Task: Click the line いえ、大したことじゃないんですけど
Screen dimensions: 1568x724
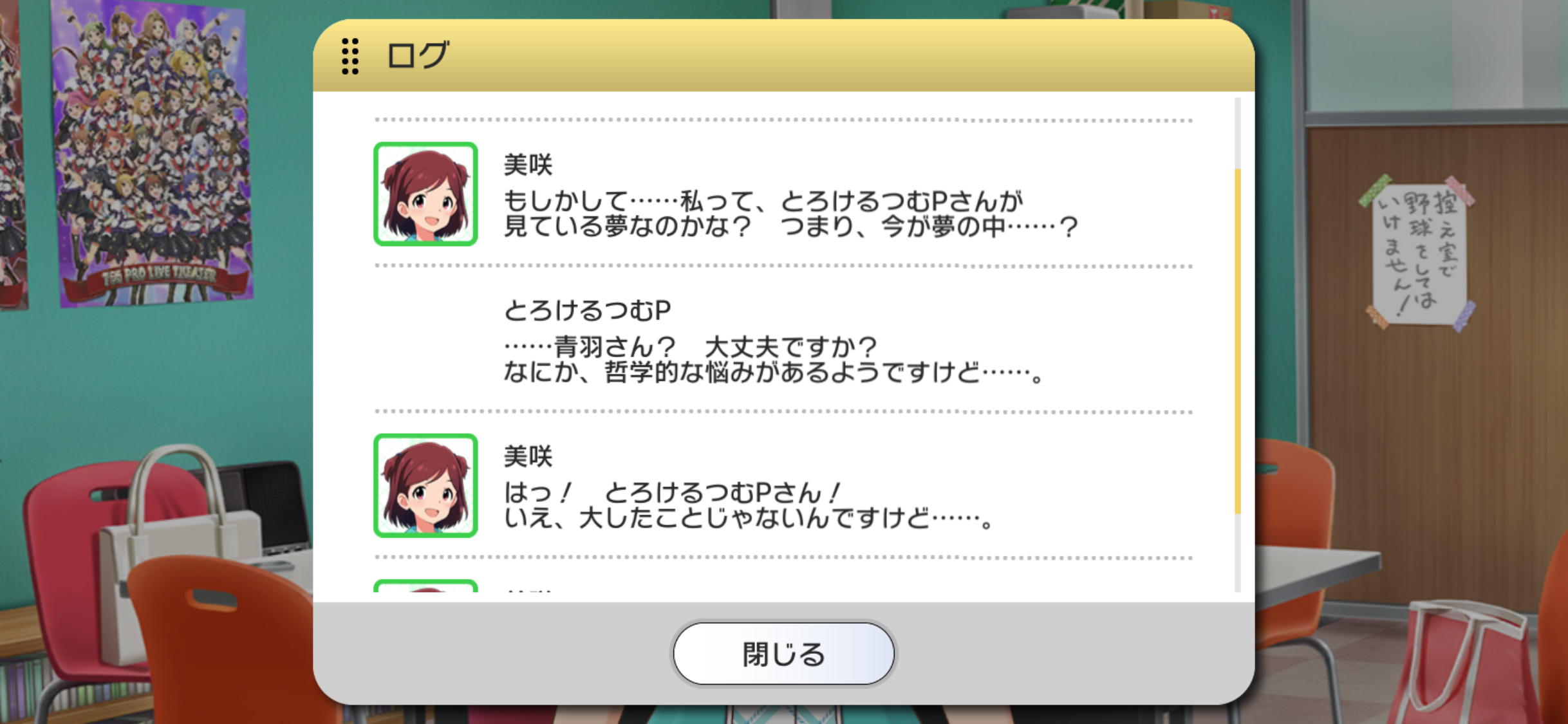Action: point(748,518)
